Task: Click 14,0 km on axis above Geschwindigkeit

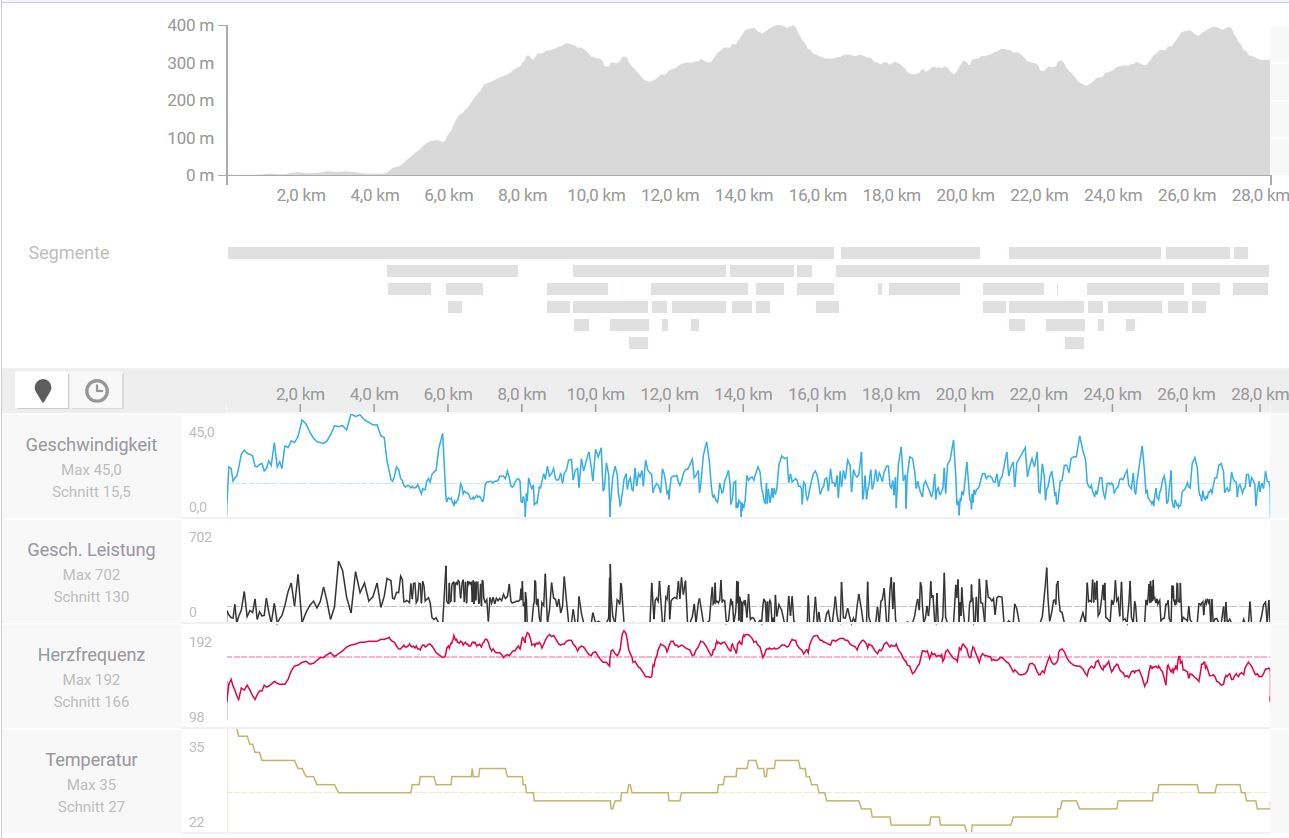Action: [743, 394]
